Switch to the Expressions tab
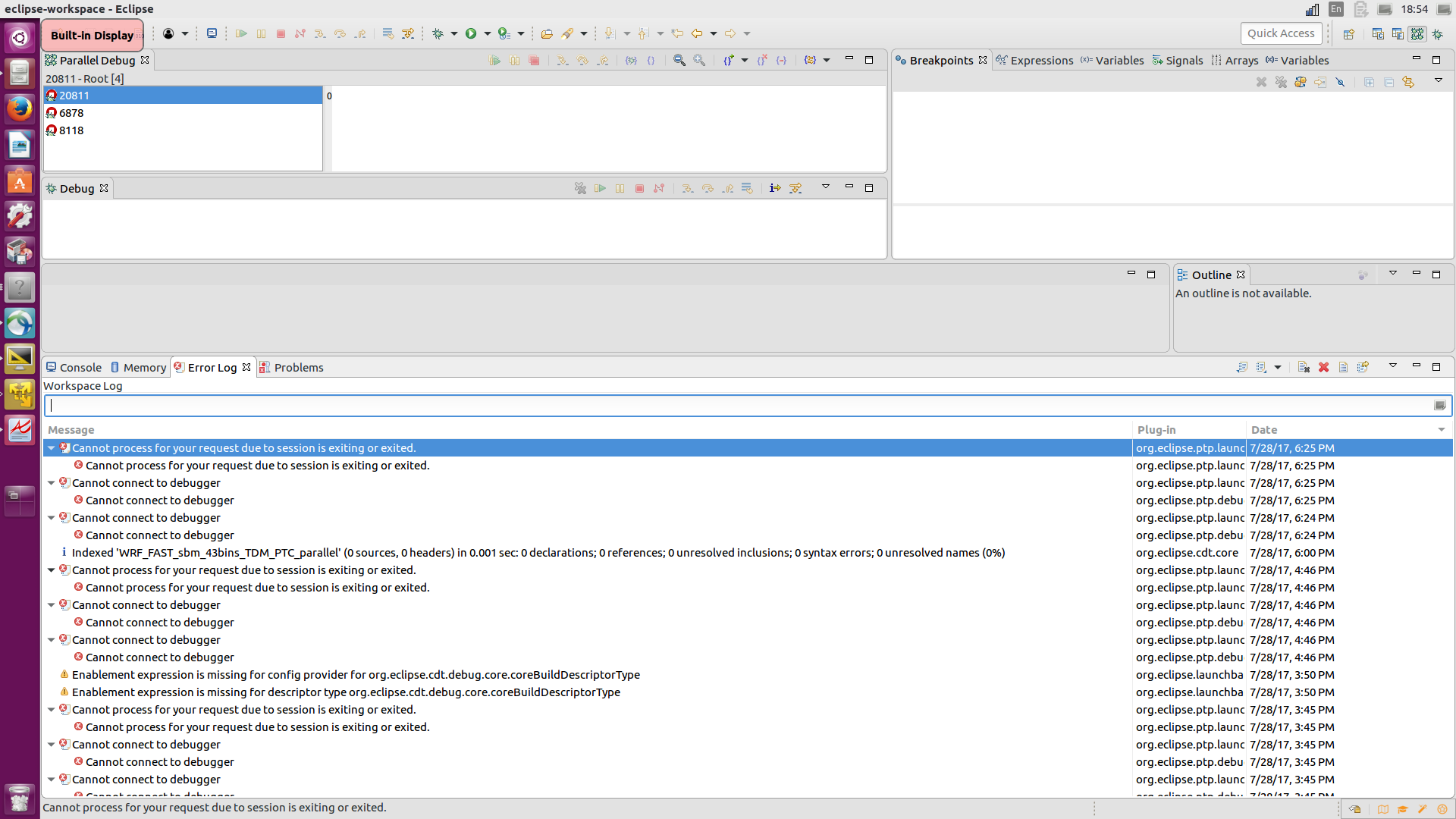The width and height of the screenshot is (1456, 819). (1034, 61)
